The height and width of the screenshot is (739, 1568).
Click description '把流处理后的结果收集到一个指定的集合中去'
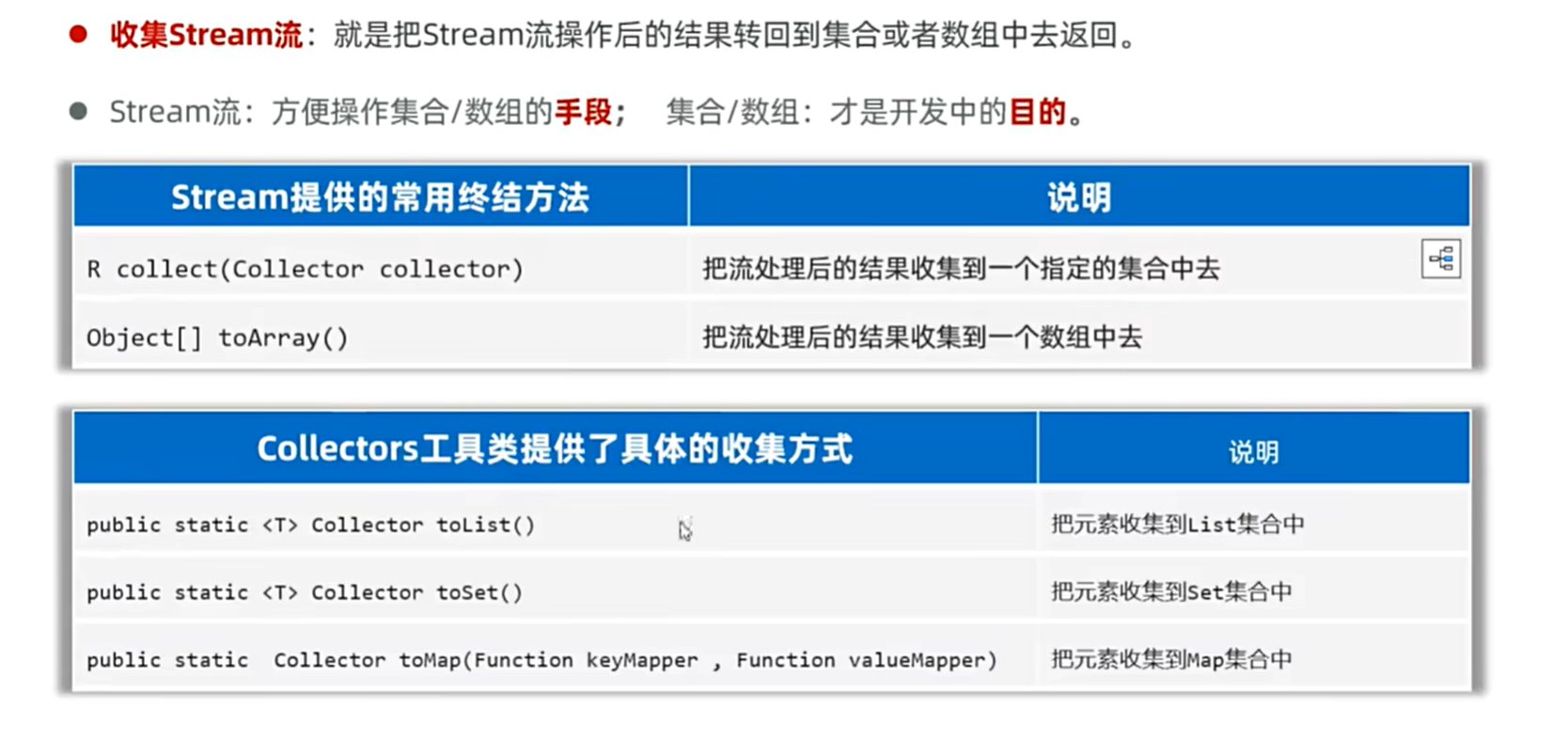click(x=961, y=269)
